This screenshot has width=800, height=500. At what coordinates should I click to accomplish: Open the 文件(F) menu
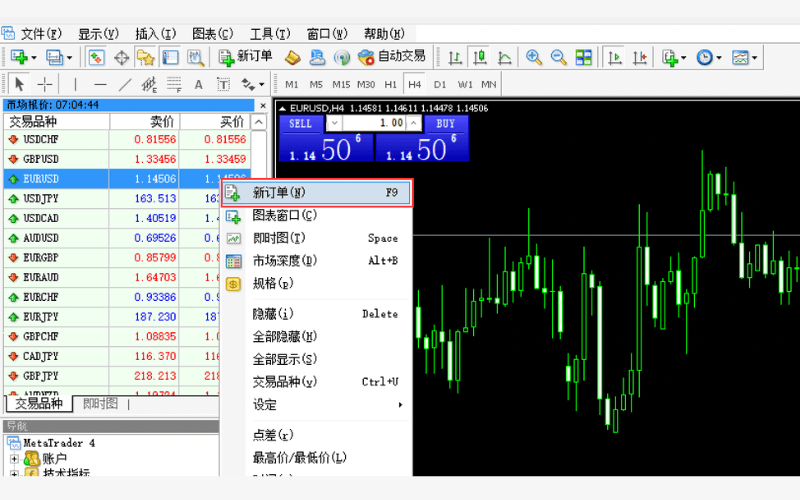click(x=41, y=34)
